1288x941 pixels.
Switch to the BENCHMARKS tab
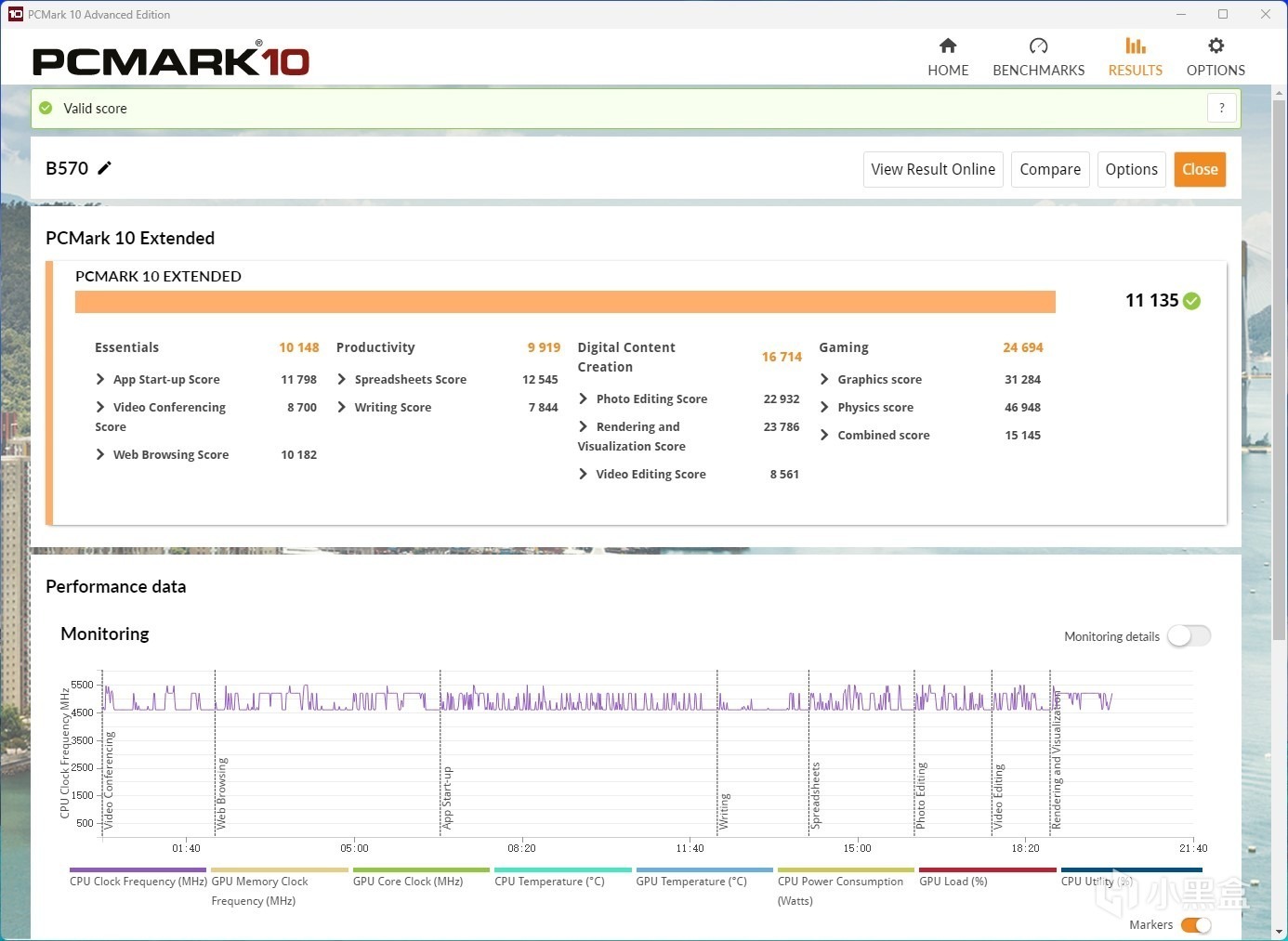[1038, 57]
